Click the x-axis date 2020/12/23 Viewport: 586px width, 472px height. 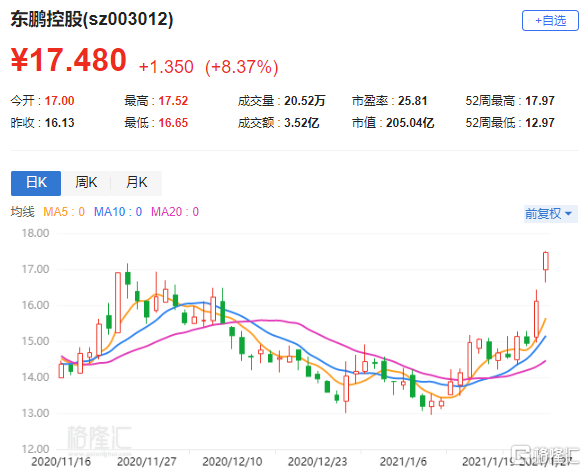click(317, 462)
